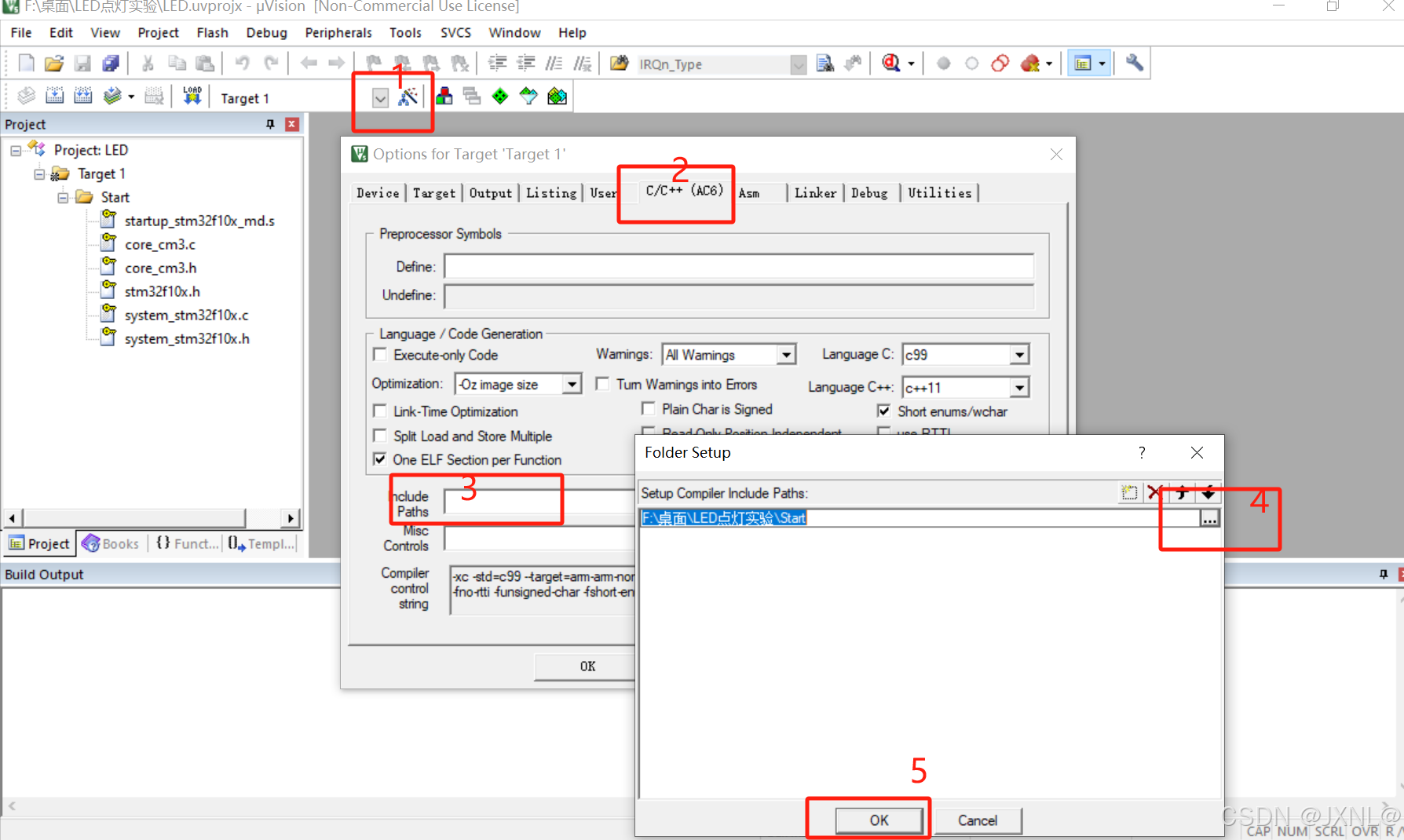
Task: Open a file using folder icon
Action: tap(53, 64)
